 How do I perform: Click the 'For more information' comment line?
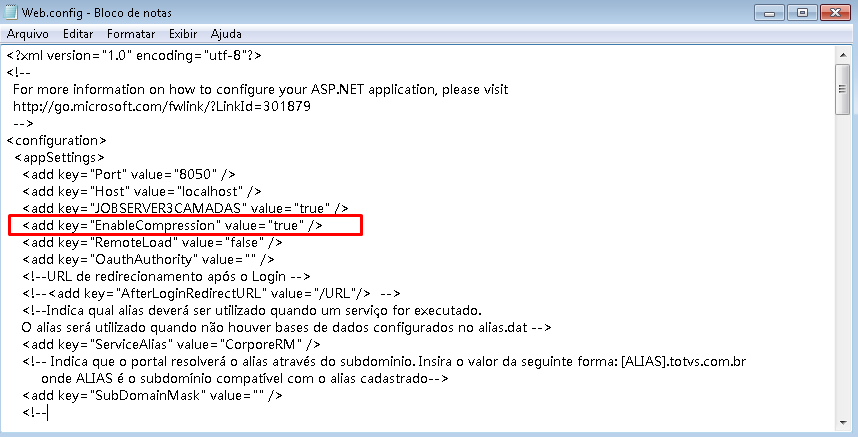(260, 89)
